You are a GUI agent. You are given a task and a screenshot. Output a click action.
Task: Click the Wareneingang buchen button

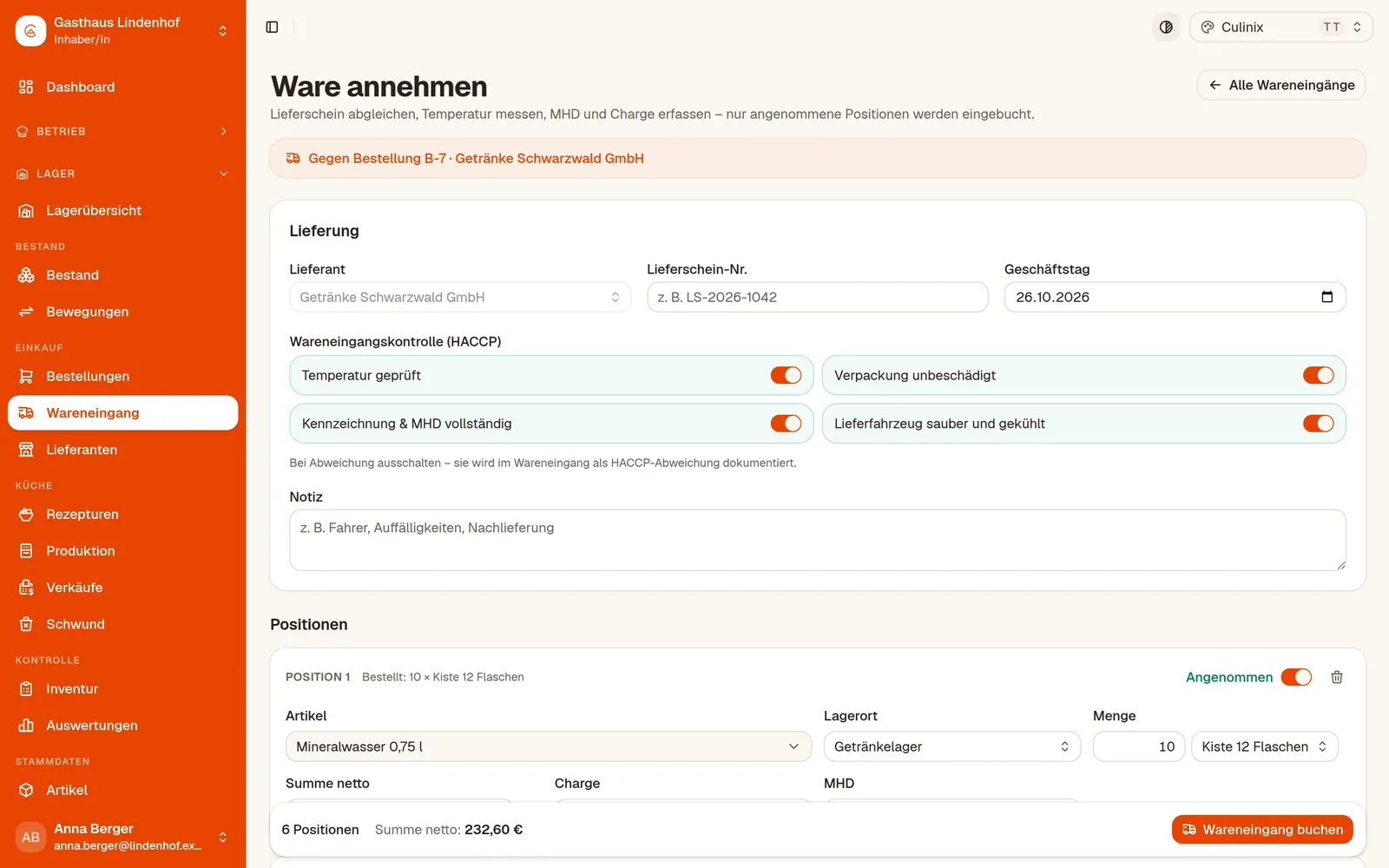[x=1262, y=830]
